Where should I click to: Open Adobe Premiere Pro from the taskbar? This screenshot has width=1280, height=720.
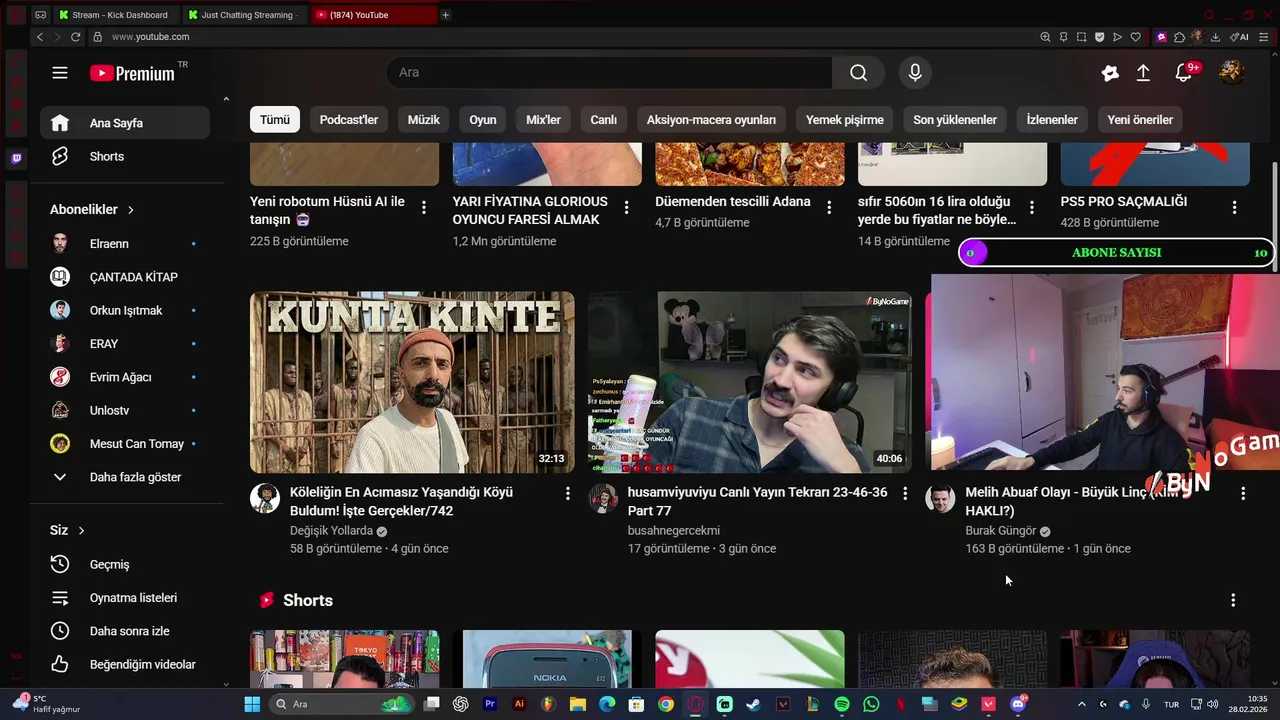490,704
